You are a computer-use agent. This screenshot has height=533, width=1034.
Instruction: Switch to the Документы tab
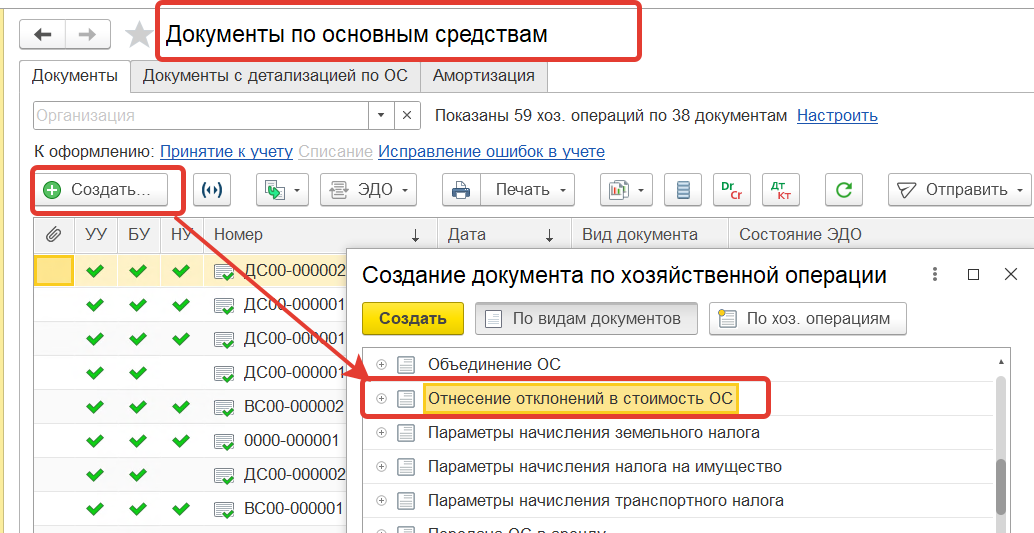(75, 76)
